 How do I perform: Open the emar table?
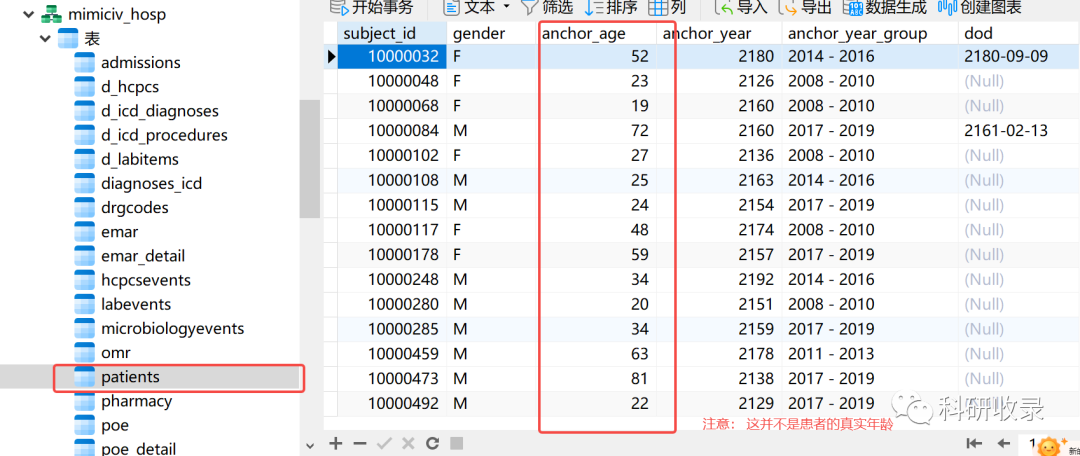(119, 231)
